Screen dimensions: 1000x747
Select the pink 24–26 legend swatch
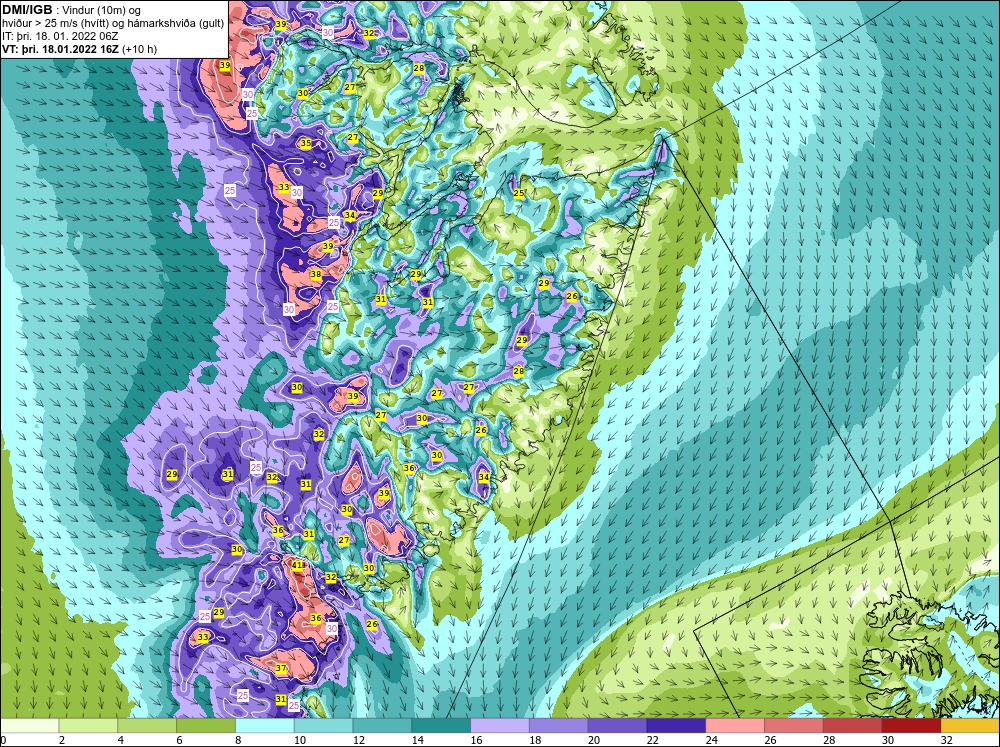click(x=735, y=725)
